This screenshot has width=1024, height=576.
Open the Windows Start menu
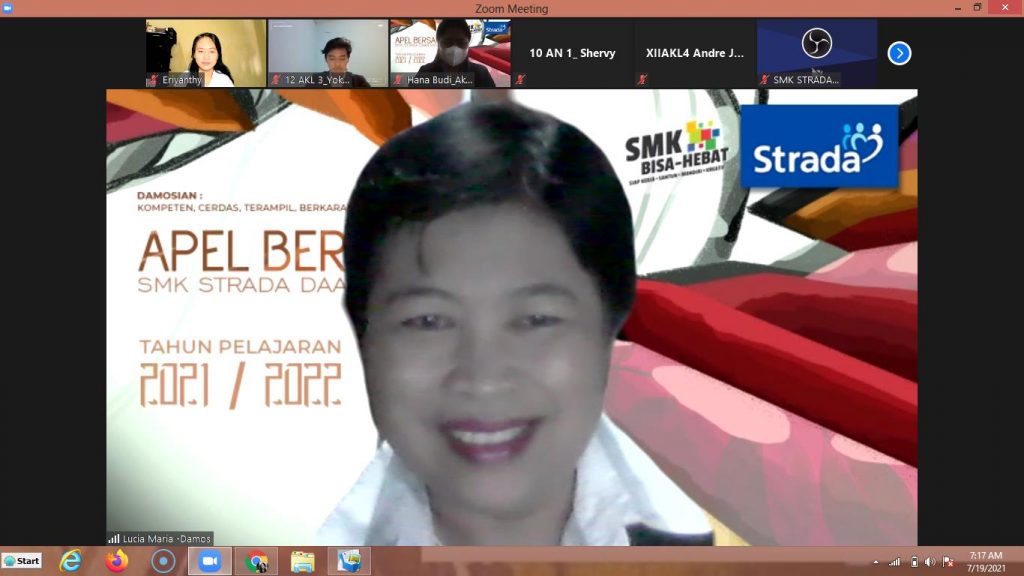[22, 561]
